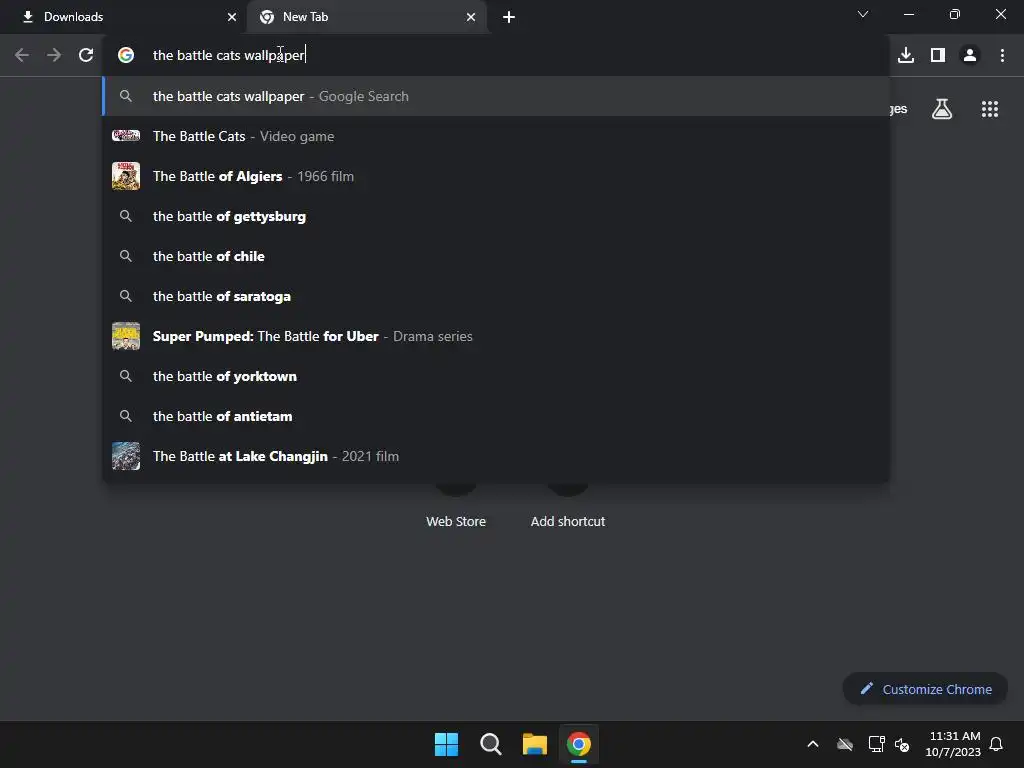The height and width of the screenshot is (768, 1024).
Task: Click the browser back arrow
Action: pos(22,55)
